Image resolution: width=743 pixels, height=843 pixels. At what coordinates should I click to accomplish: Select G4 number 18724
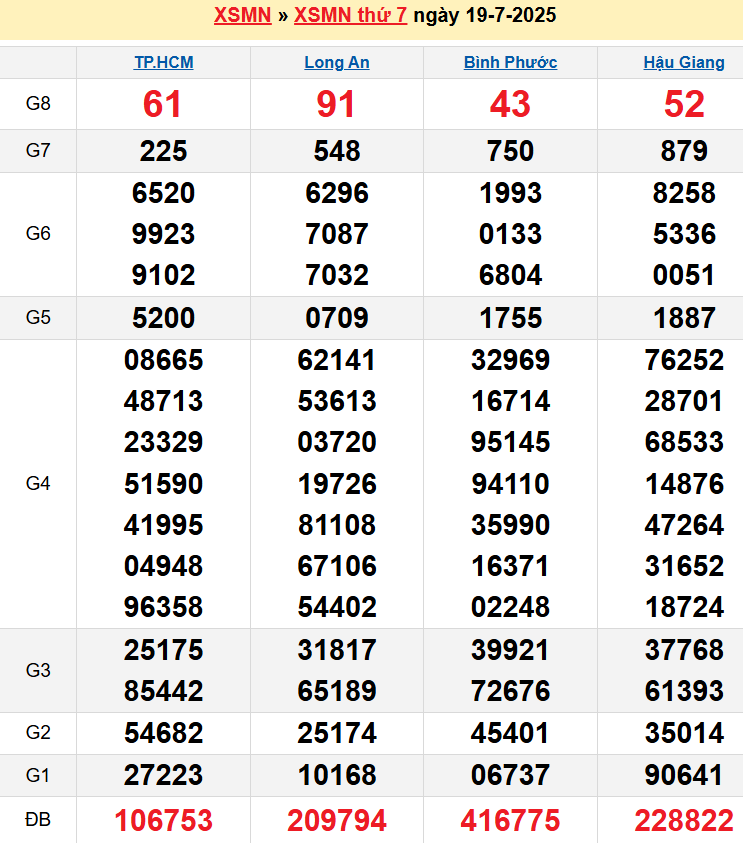684,607
